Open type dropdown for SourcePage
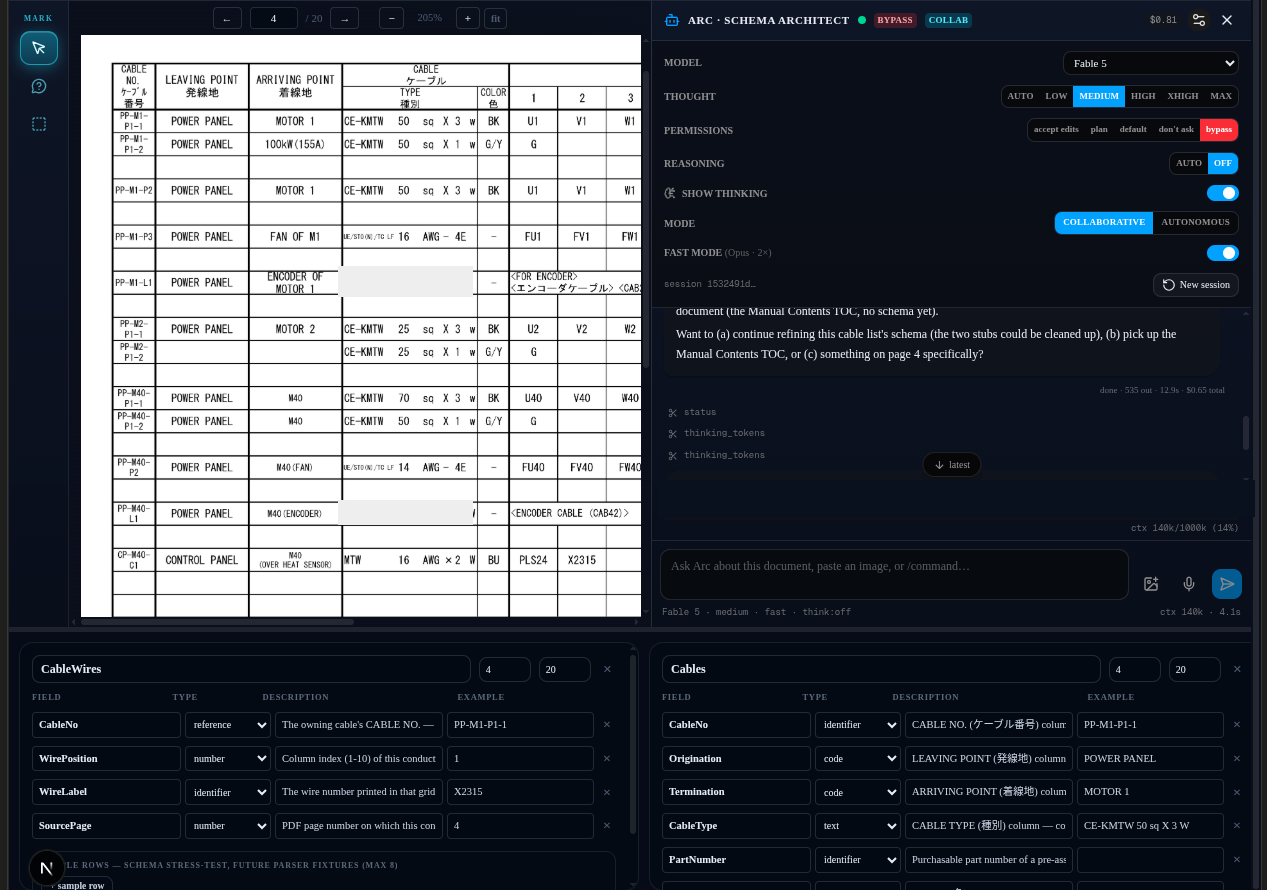This screenshot has width=1267, height=890. pyautogui.click(x=228, y=826)
